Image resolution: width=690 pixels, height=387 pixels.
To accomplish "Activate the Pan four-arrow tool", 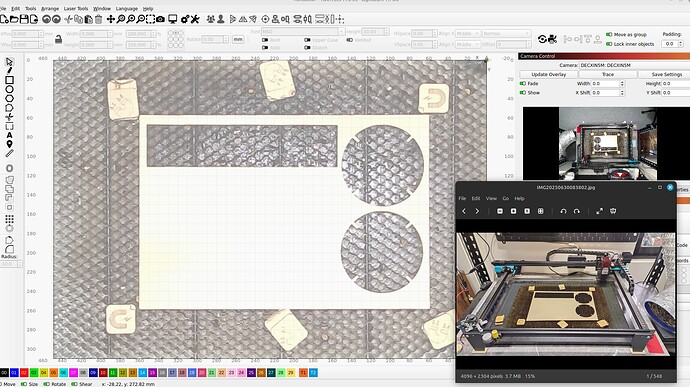I will 110,19.
